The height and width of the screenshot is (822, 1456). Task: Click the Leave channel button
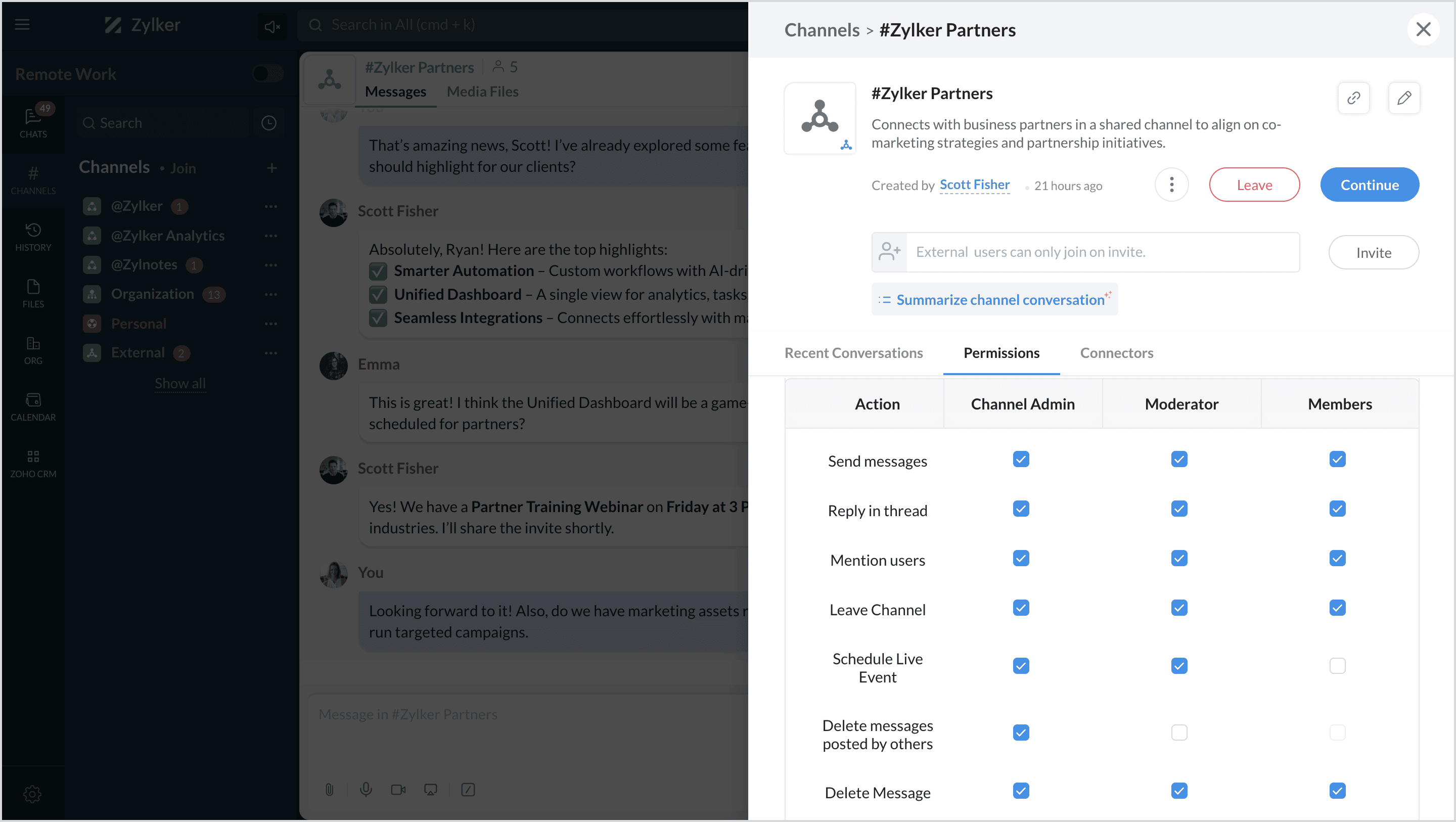click(x=1254, y=185)
